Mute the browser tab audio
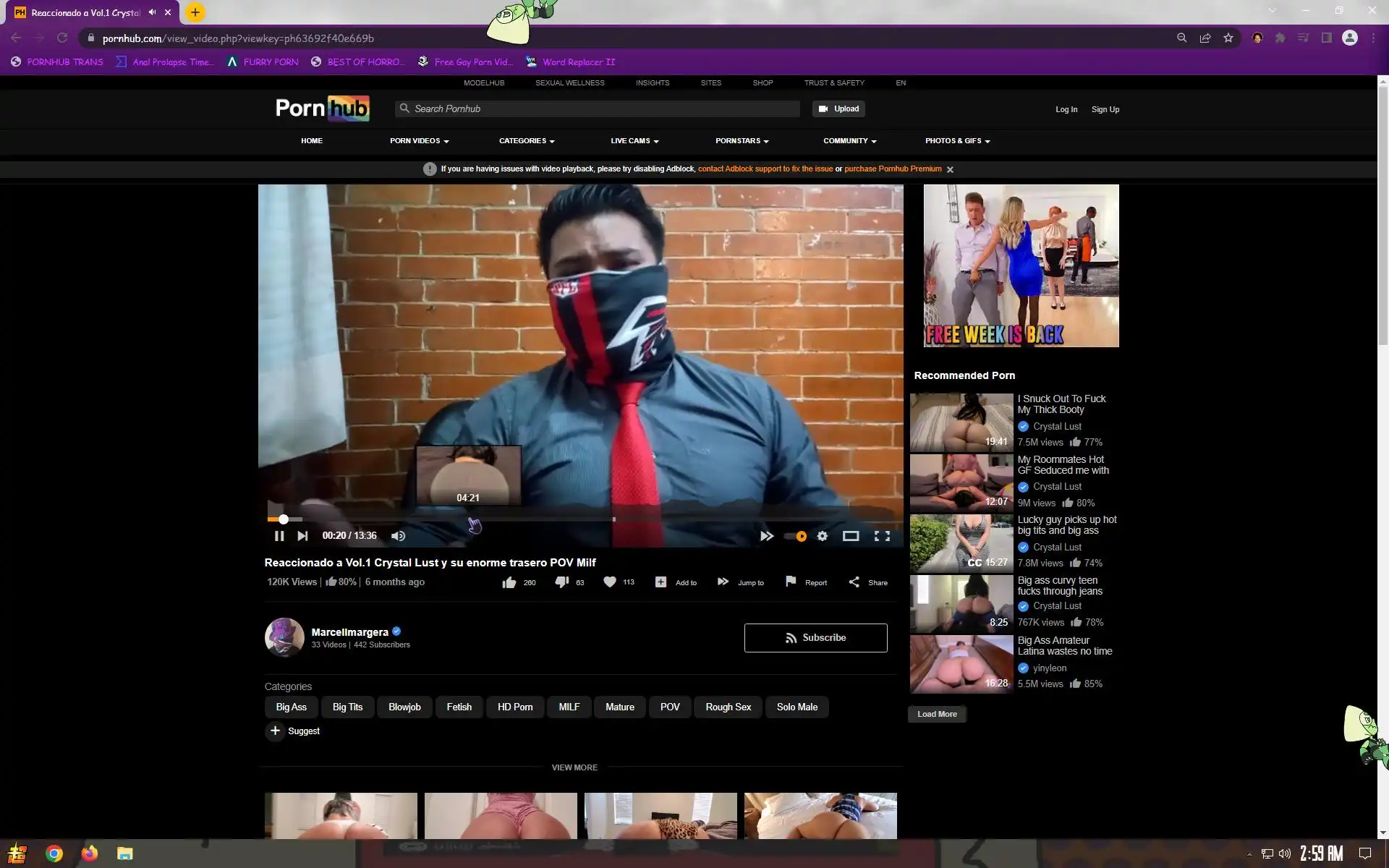Image resolution: width=1389 pixels, height=868 pixels. (x=153, y=12)
